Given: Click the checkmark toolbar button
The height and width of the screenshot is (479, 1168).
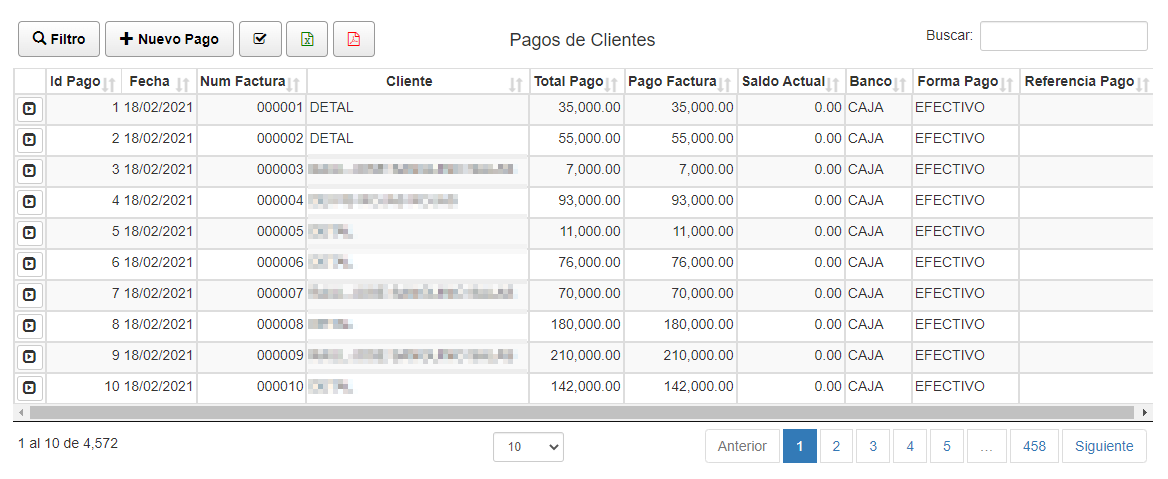Looking at the screenshot, I should pyautogui.click(x=260, y=39).
